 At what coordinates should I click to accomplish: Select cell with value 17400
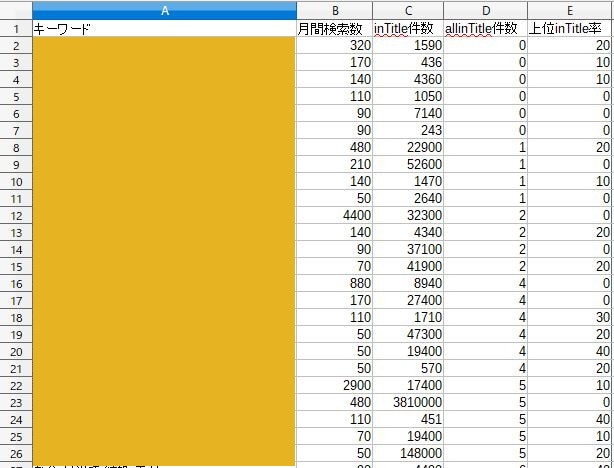(x=408, y=385)
